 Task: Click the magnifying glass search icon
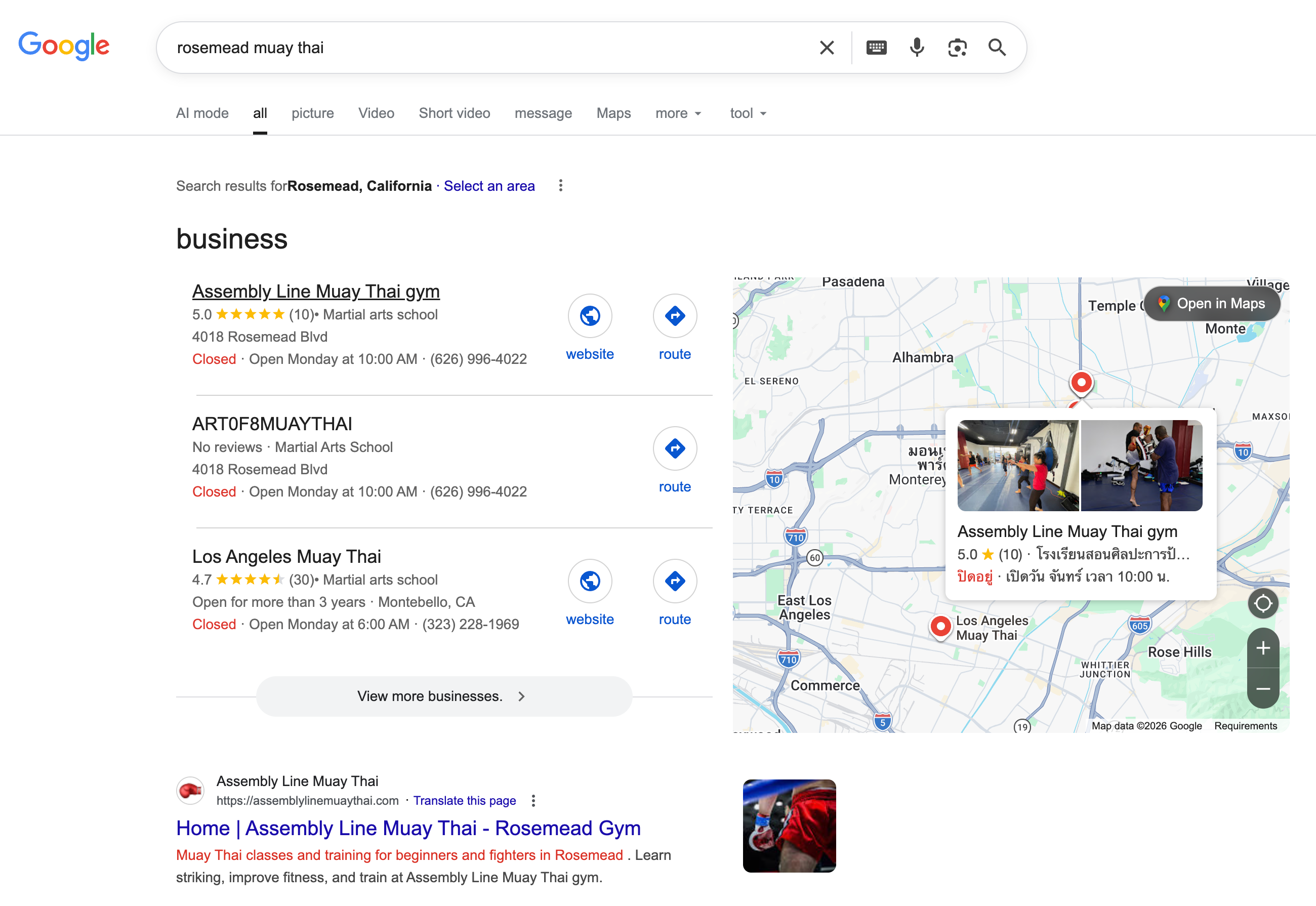point(997,48)
